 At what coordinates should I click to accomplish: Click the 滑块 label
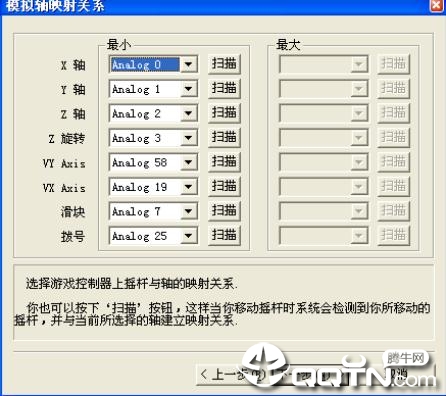coord(73,212)
